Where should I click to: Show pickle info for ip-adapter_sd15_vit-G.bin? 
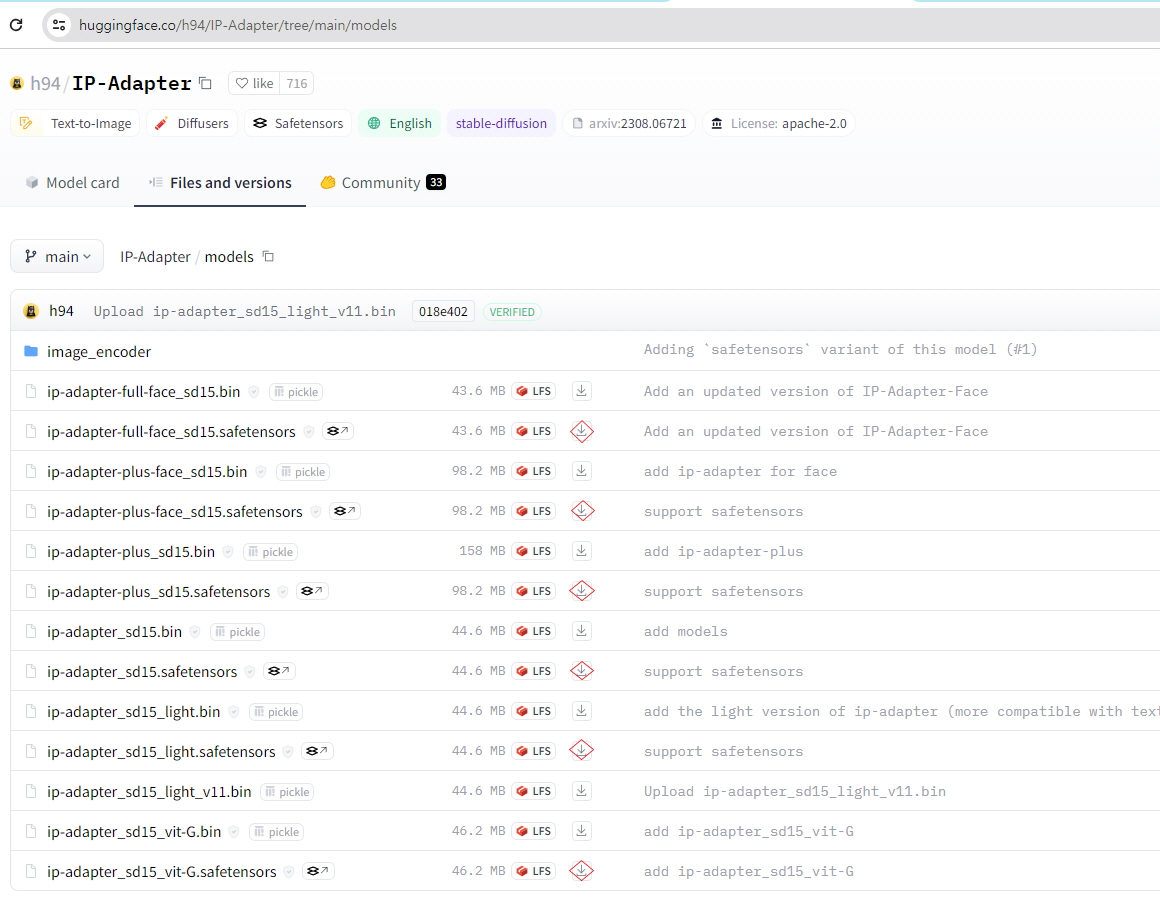(277, 832)
